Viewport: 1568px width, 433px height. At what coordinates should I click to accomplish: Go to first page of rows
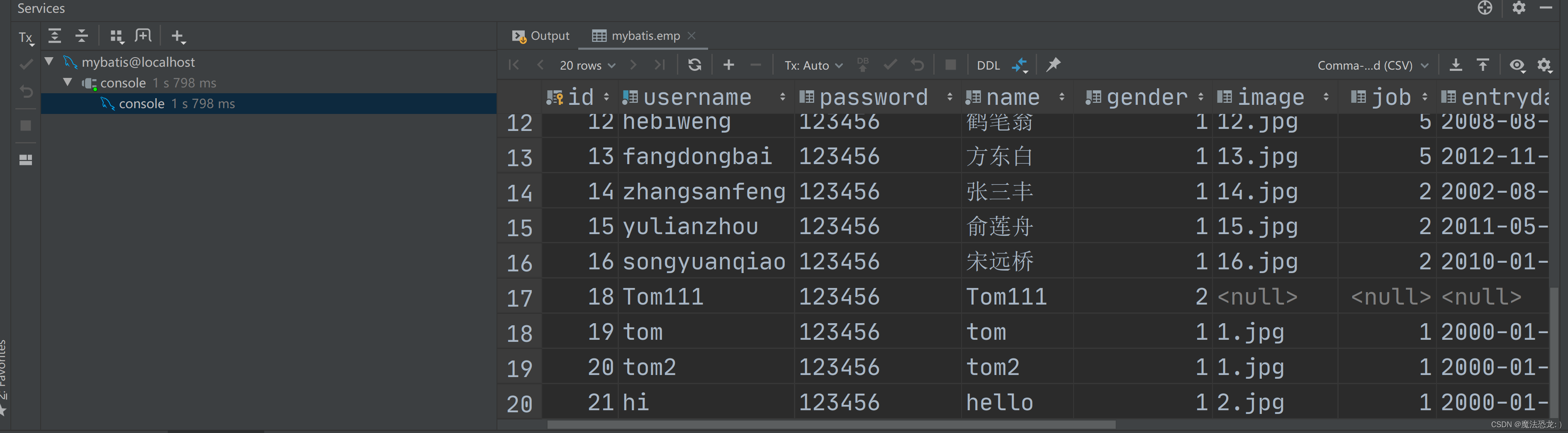(x=514, y=65)
